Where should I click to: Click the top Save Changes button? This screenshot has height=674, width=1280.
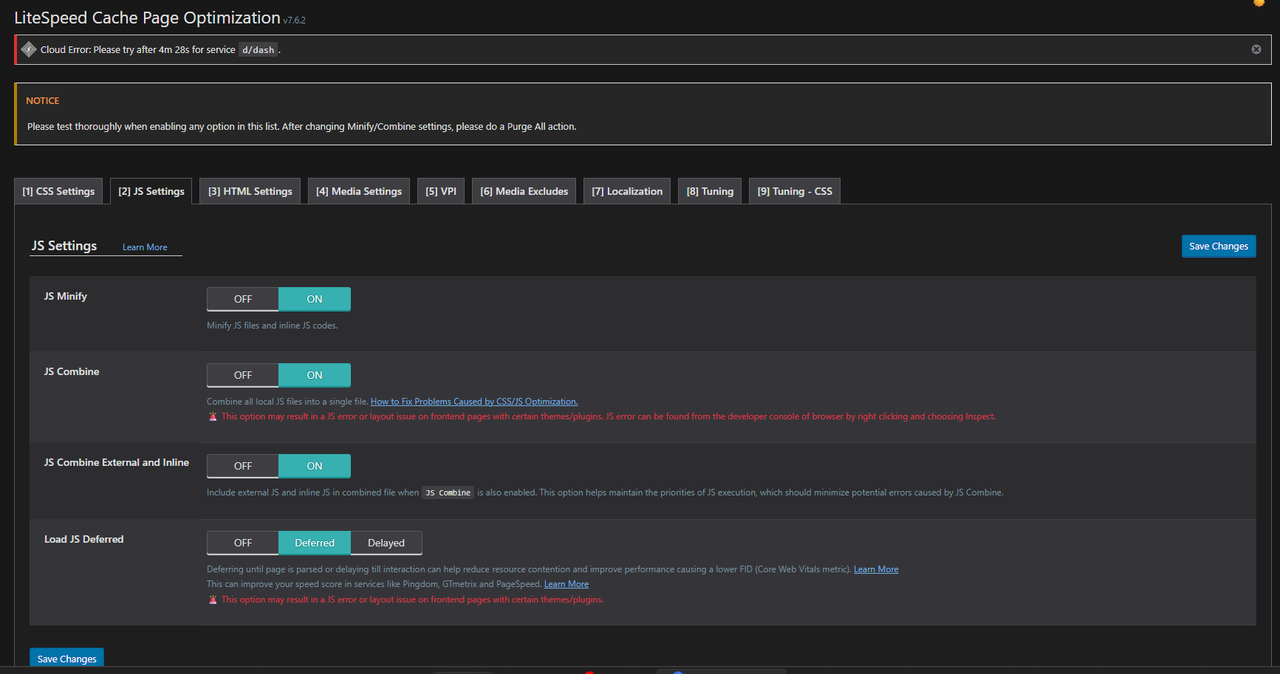coord(1218,246)
